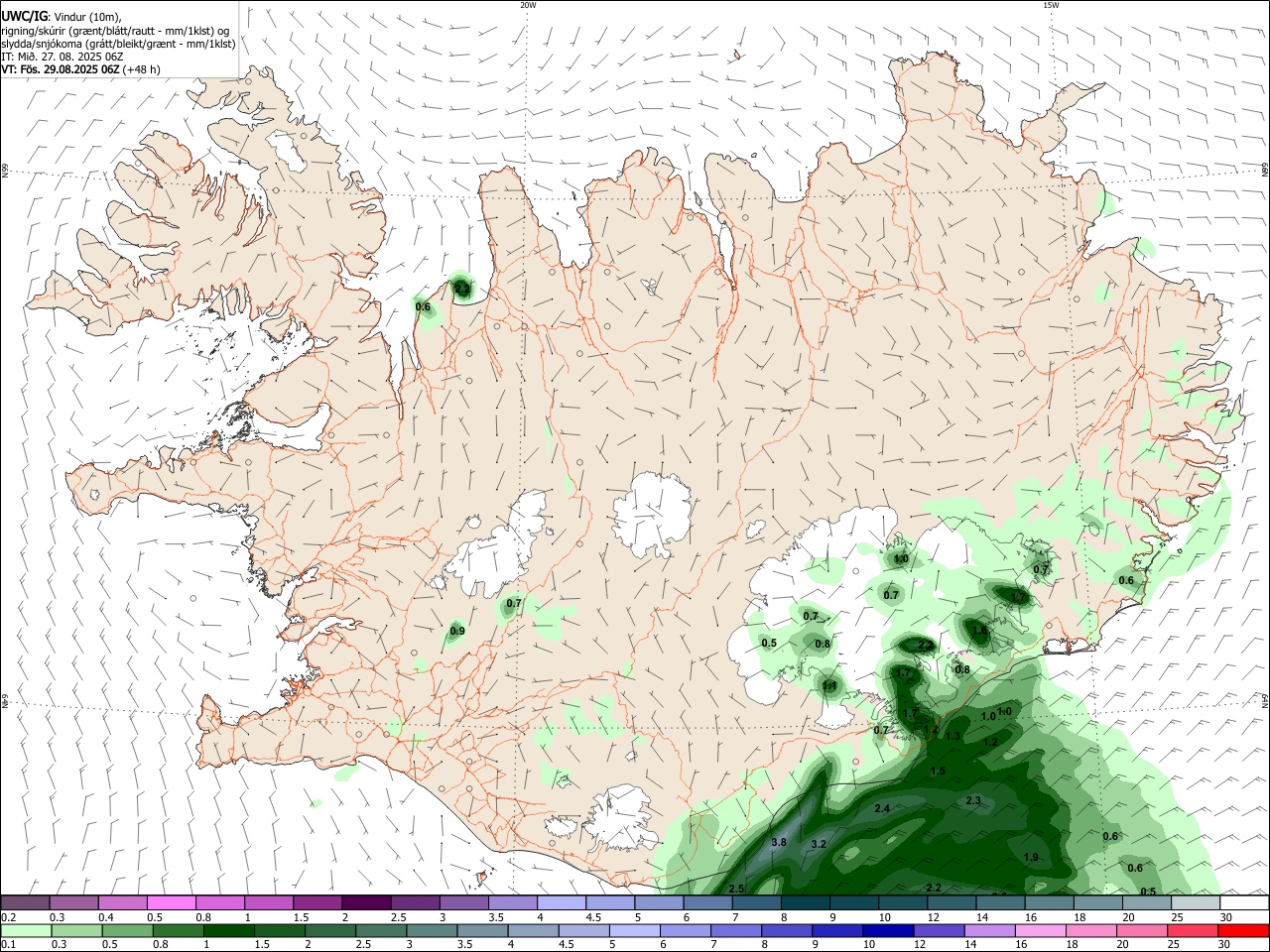Click the '1.5' precipitation value on the map
The image size is (1270, 952).
coord(938,771)
